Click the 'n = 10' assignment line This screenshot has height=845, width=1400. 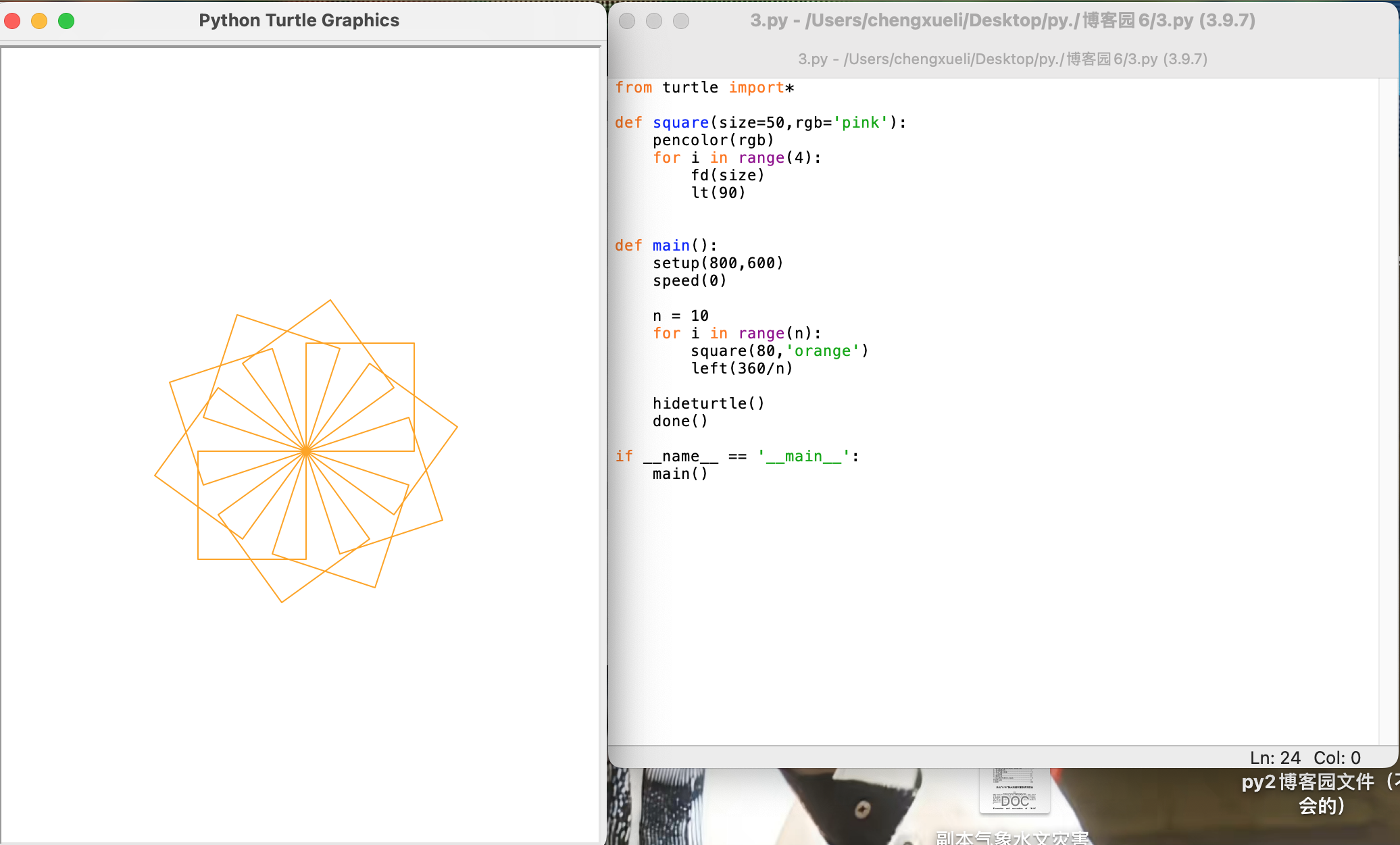[x=680, y=316]
